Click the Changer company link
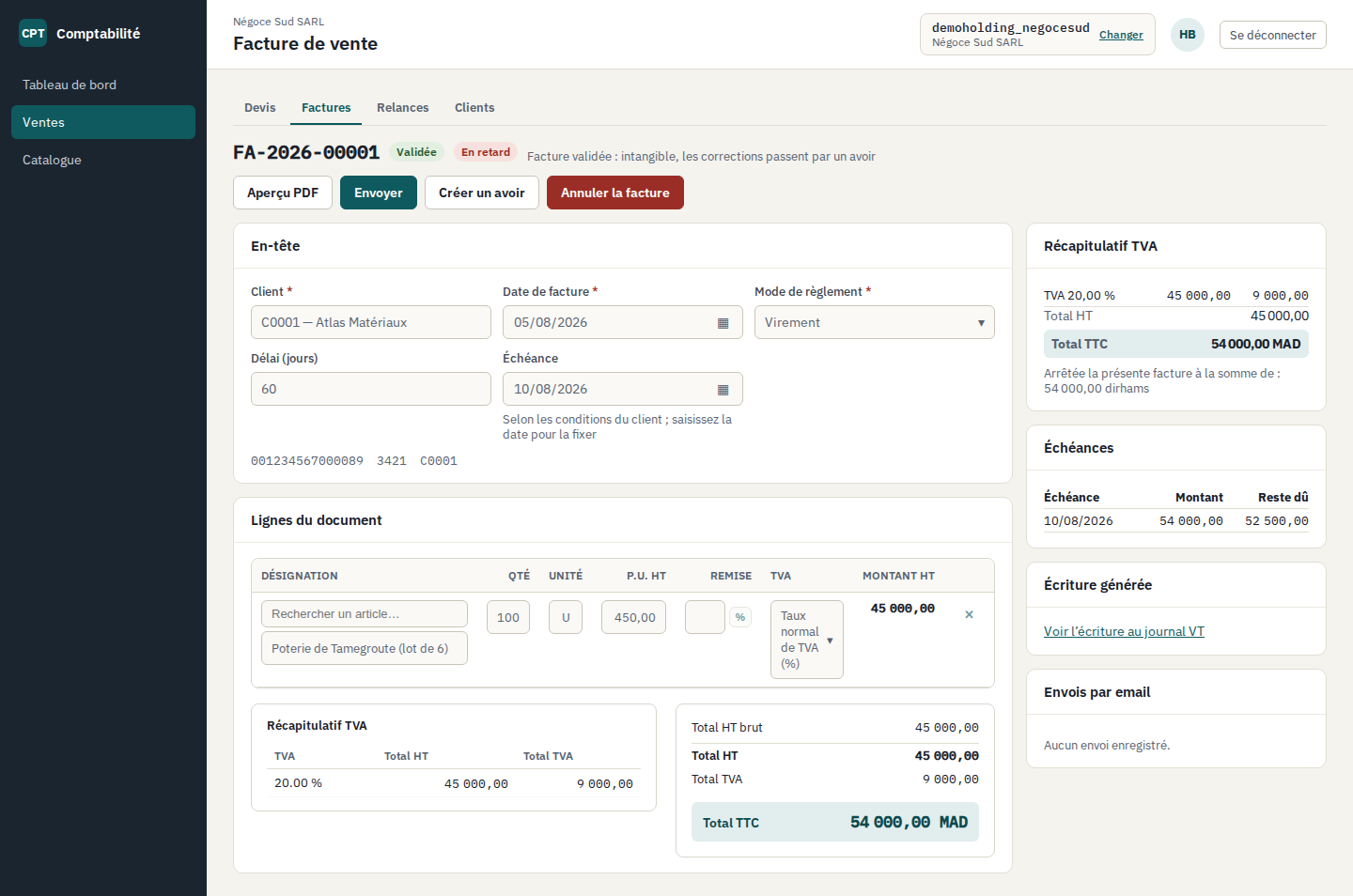The height and width of the screenshot is (896, 1353). pos(1121,35)
